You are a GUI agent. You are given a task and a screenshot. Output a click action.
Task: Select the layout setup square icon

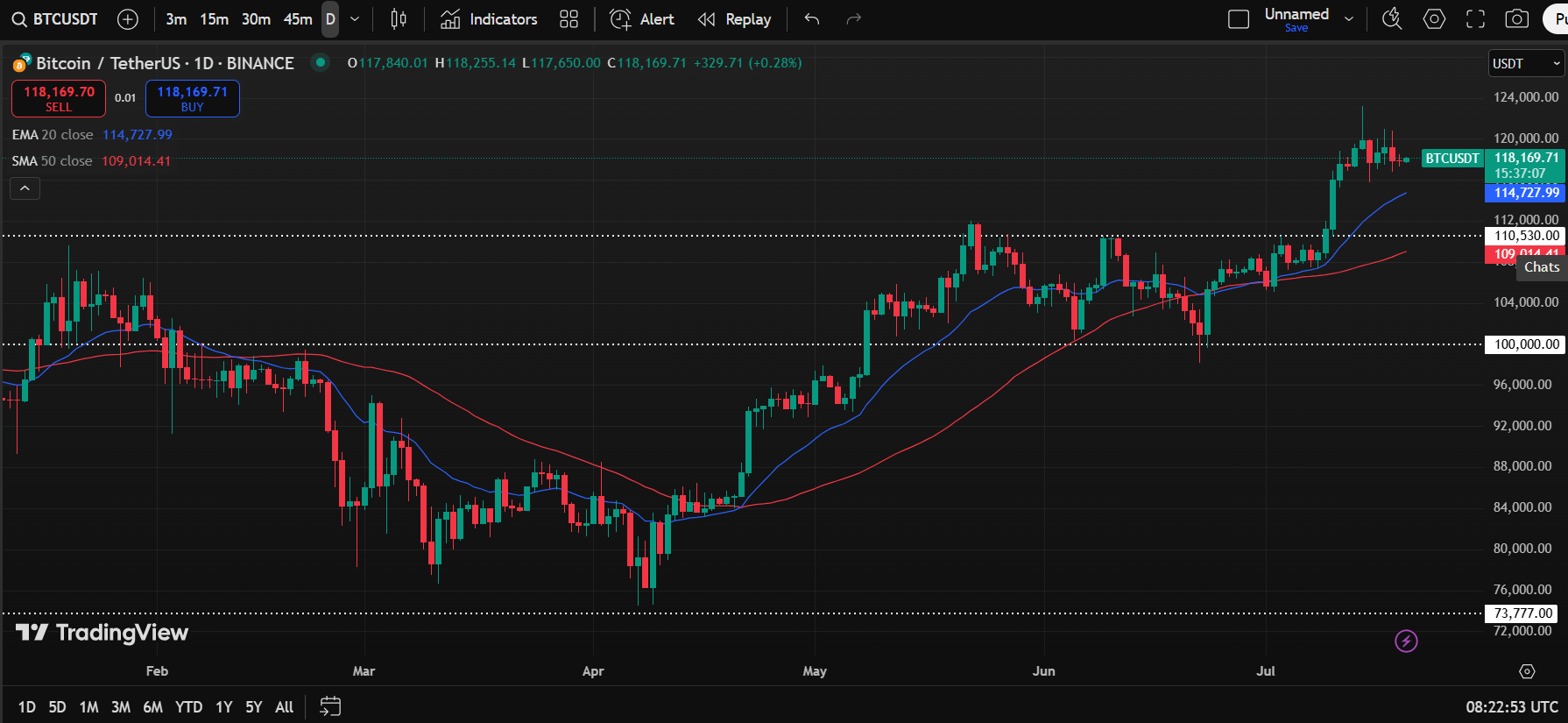(1239, 19)
